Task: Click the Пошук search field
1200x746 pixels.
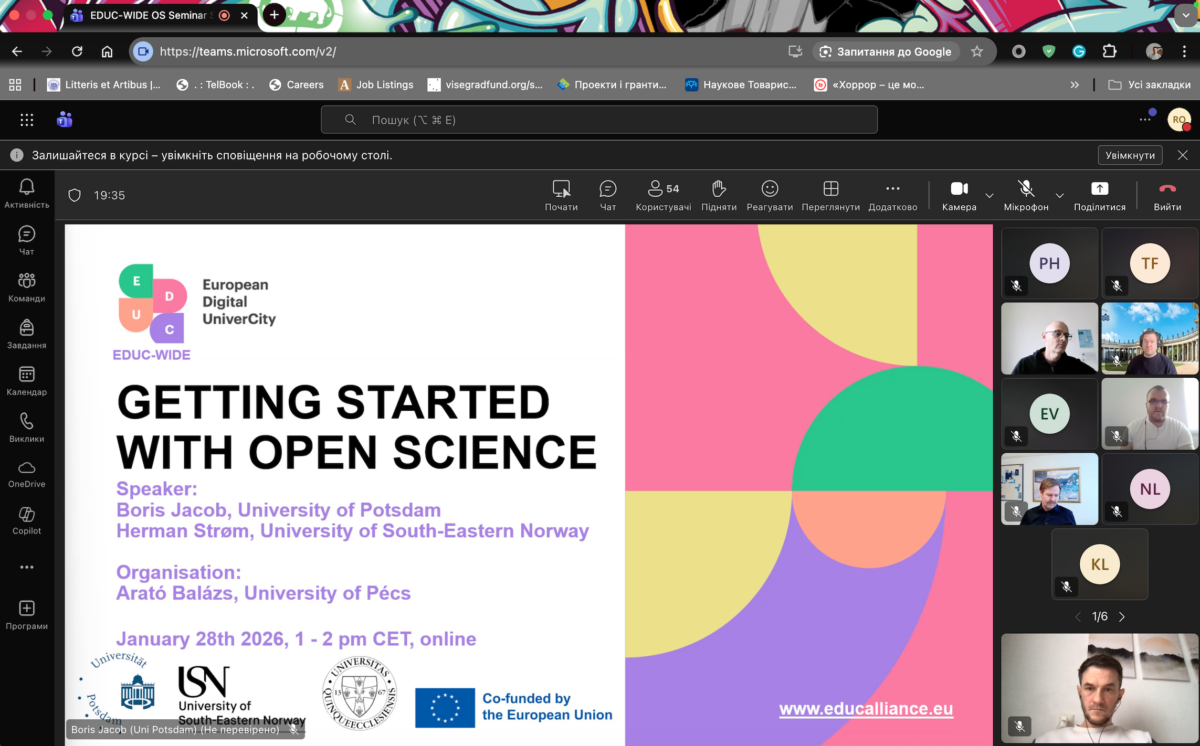Action: point(599,120)
